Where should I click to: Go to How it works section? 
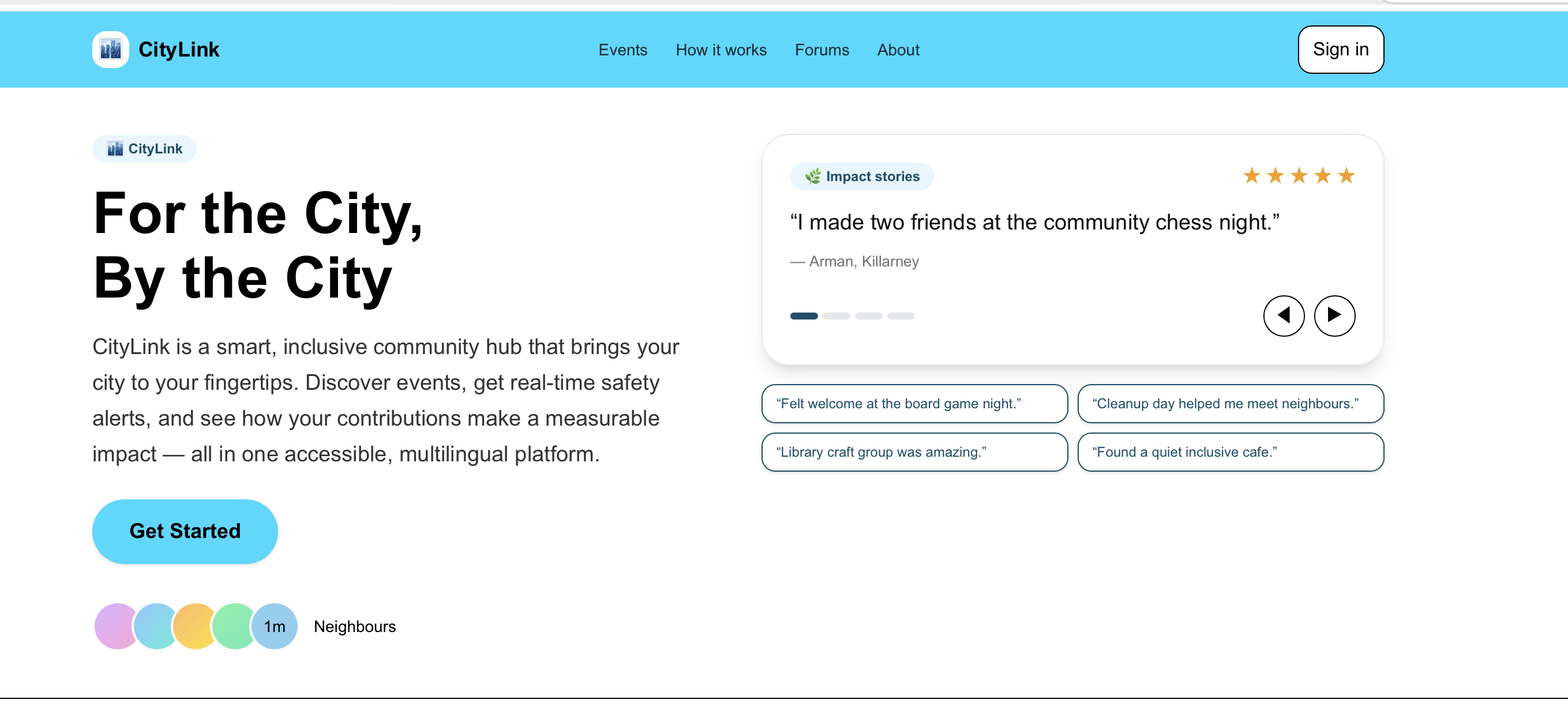pyautogui.click(x=721, y=50)
